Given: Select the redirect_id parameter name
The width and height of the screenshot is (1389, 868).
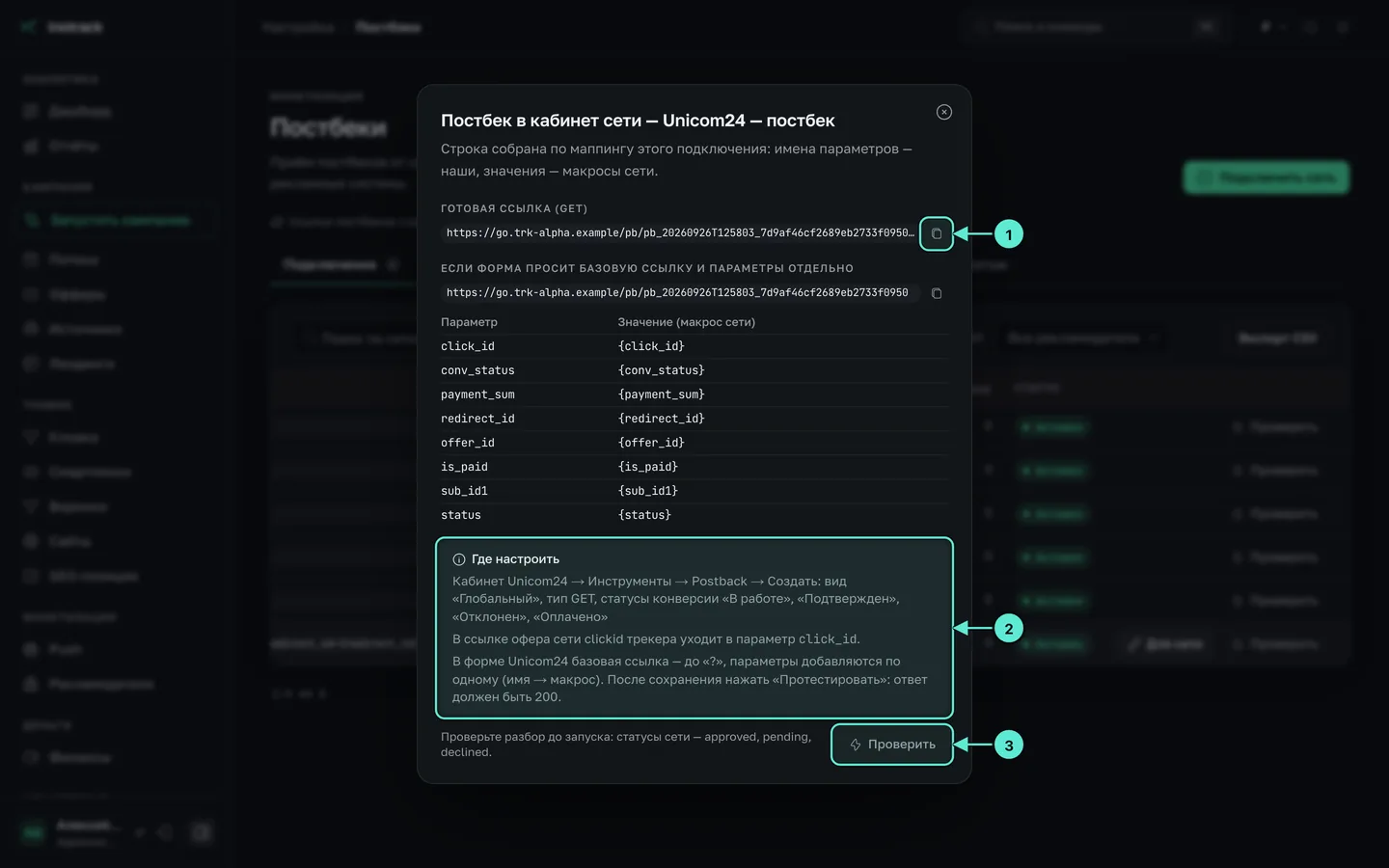Looking at the screenshot, I should point(477,419).
